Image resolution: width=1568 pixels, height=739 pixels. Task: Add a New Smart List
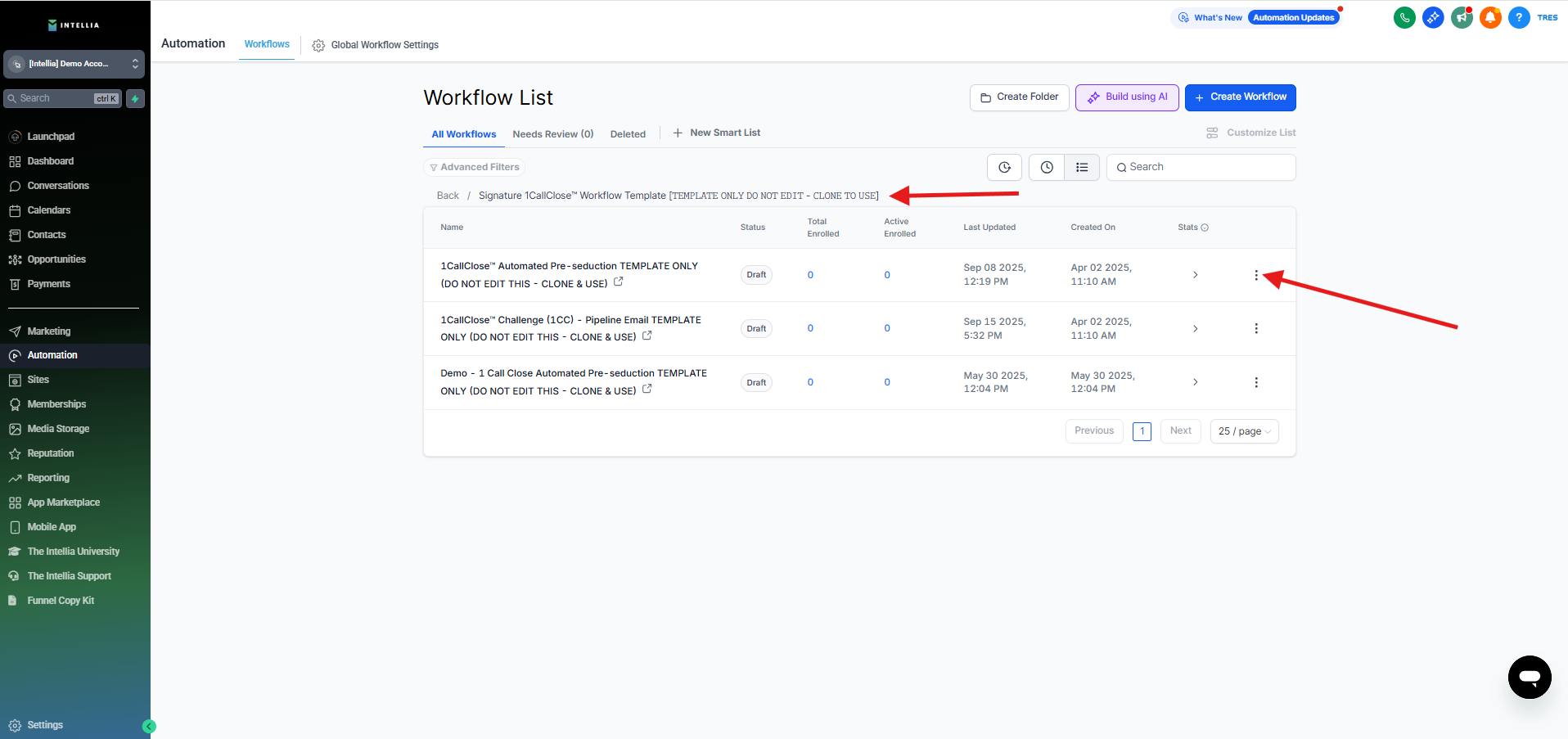pos(717,133)
